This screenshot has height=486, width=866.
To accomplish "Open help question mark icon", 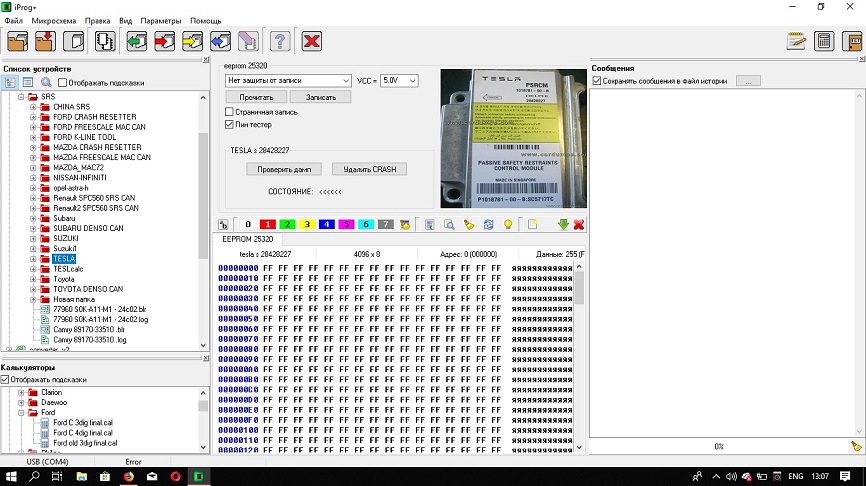I will pos(280,41).
